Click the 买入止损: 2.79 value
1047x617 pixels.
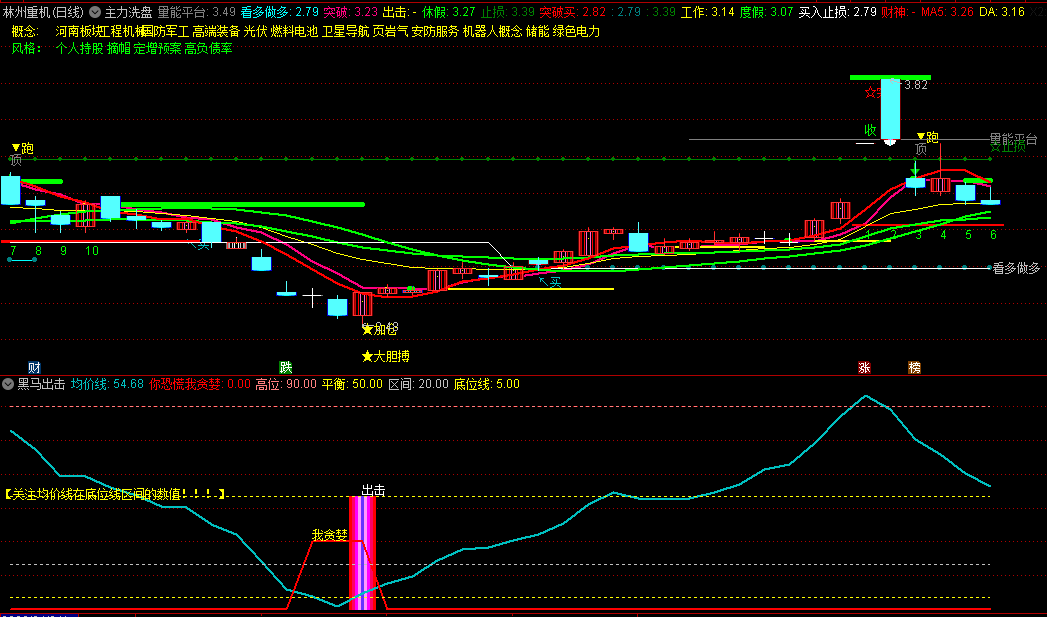[x=837, y=12]
